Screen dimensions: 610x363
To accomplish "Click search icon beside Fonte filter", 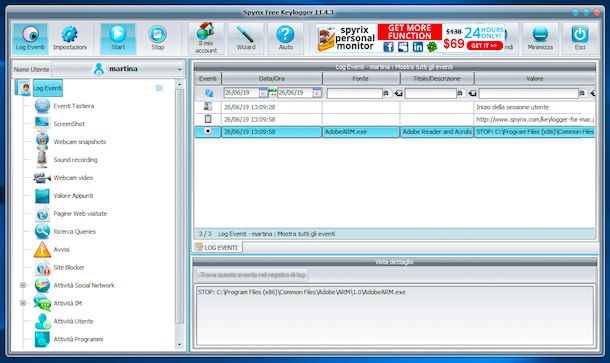I will [x=386, y=93].
